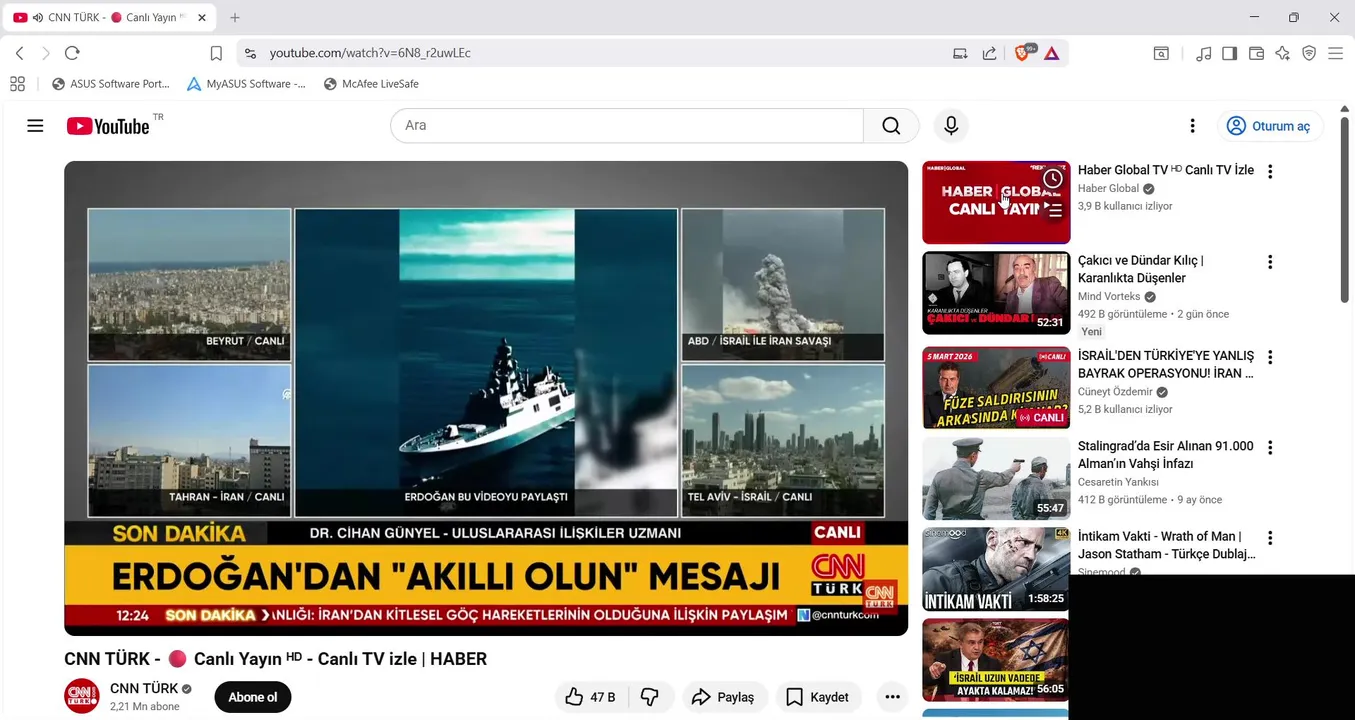Open Haber Global Canlı Yayın thumbnail

tap(996, 202)
